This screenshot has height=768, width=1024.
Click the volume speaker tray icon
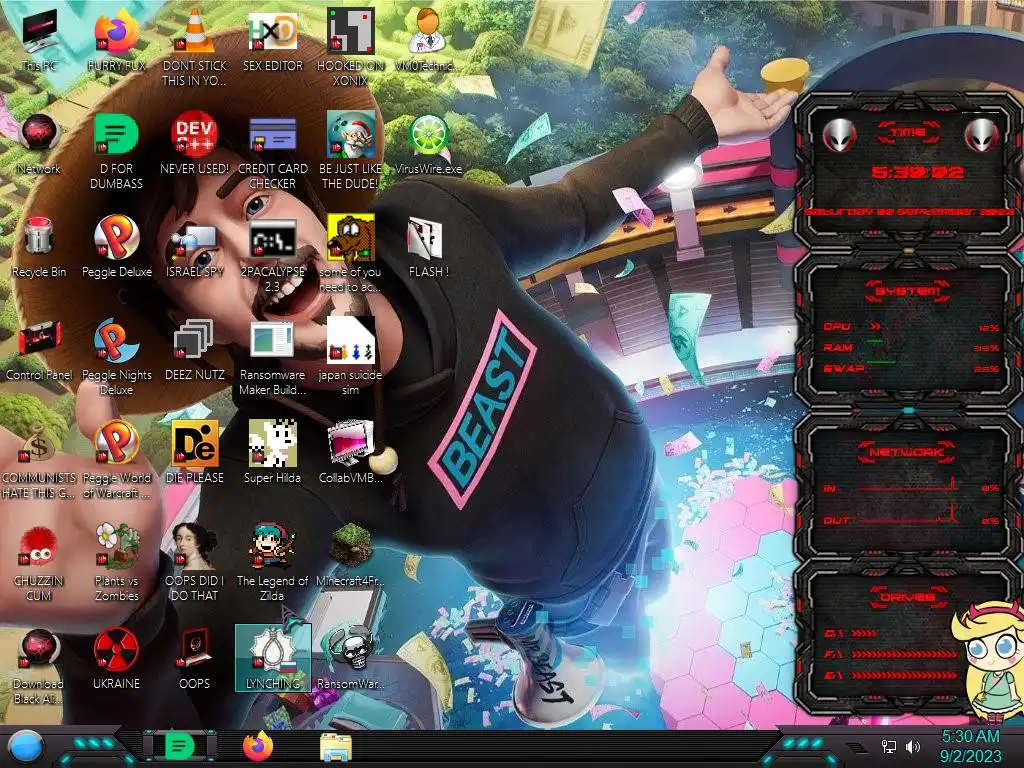click(x=912, y=746)
